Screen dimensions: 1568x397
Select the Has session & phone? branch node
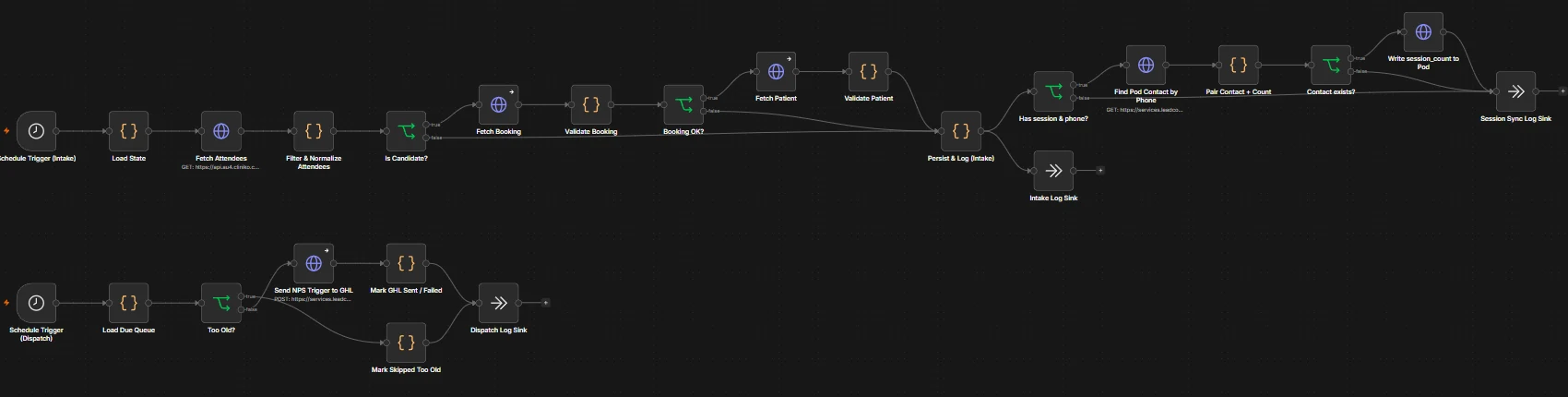pyautogui.click(x=1053, y=92)
